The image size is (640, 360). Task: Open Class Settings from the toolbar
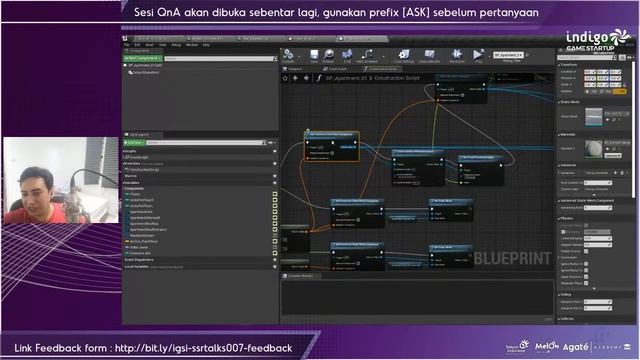point(404,56)
